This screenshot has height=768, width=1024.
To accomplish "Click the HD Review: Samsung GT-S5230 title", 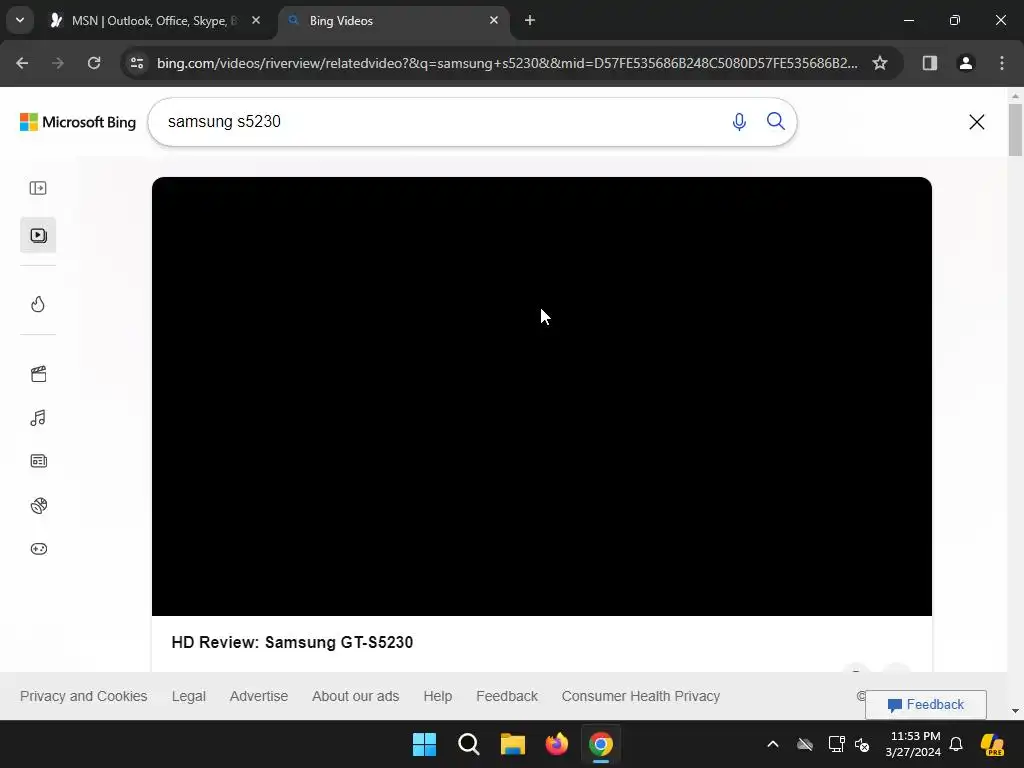I will click(x=292, y=642).
